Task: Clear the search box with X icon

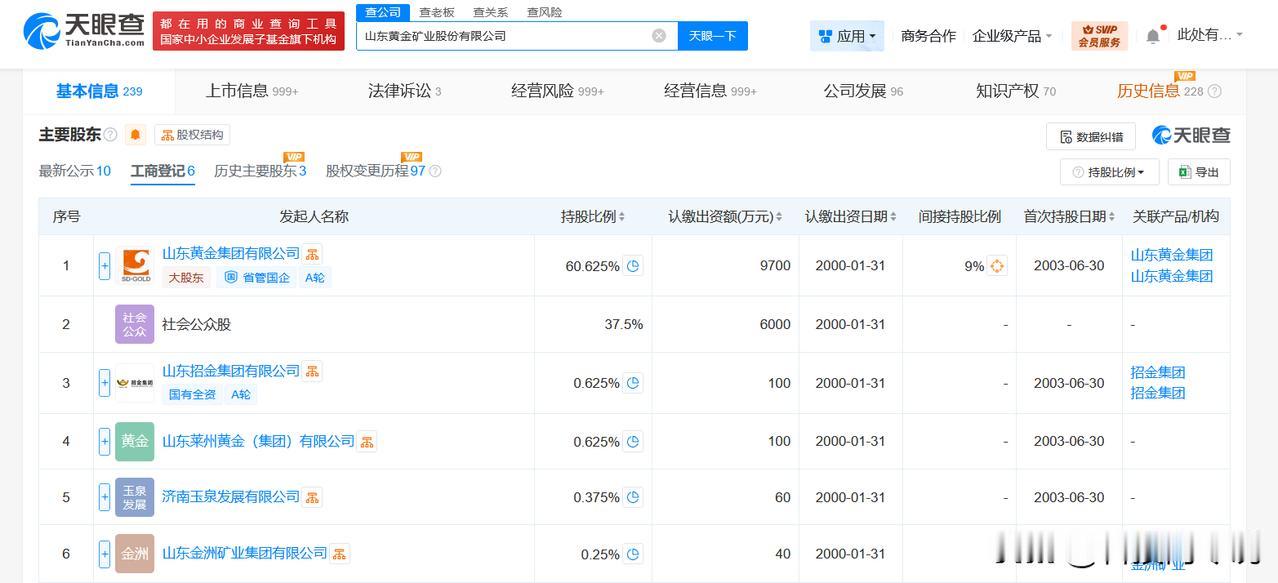Action: pyautogui.click(x=659, y=36)
